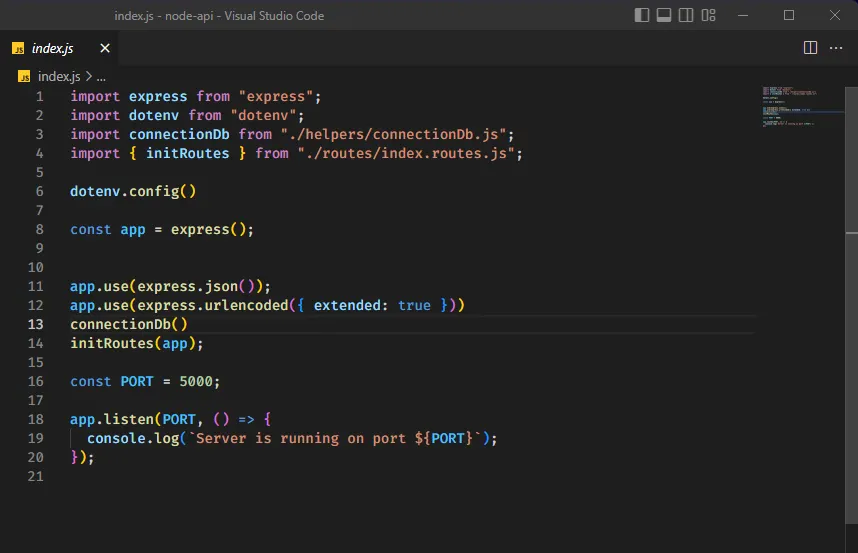Image resolution: width=858 pixels, height=553 pixels.
Task: Click the "./helpers/connectionDb.js" import path
Action: click(393, 135)
